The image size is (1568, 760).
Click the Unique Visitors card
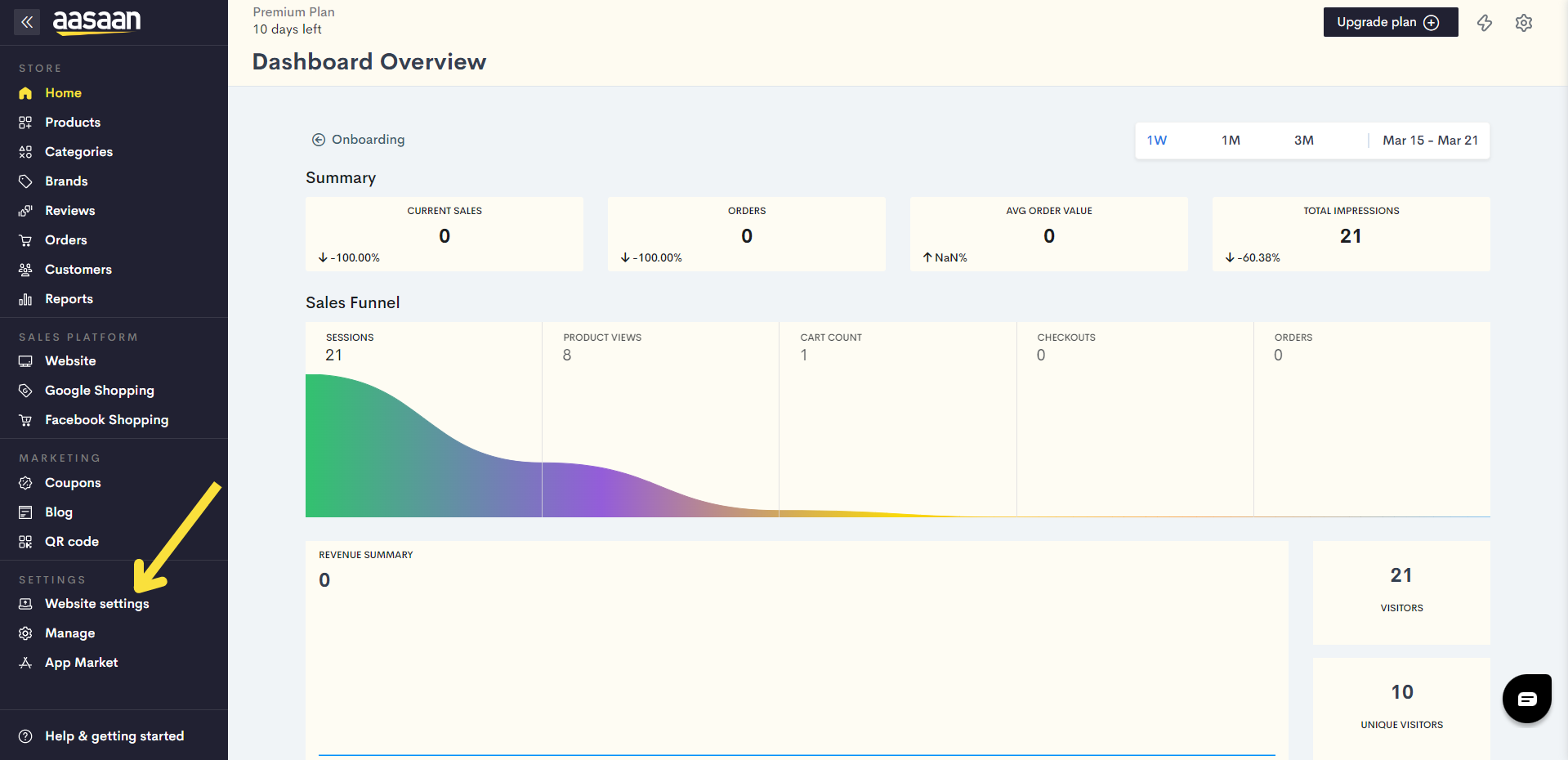[1401, 709]
